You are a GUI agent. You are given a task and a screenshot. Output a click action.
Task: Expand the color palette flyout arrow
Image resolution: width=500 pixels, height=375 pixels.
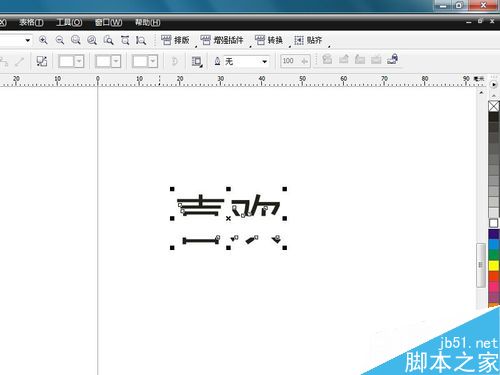coord(494,85)
